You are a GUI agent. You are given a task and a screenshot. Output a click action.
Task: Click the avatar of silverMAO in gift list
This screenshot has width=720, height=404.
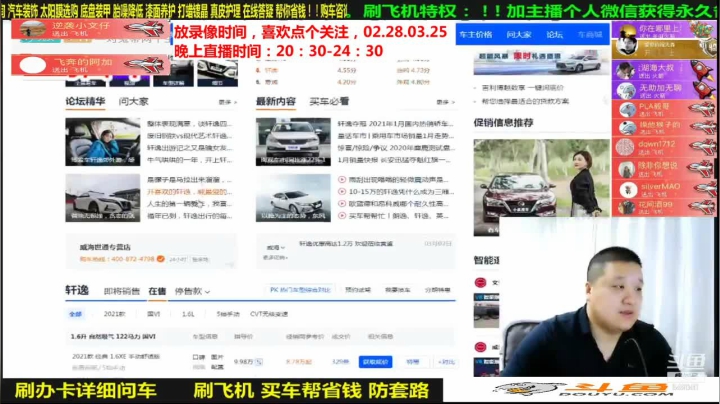(628, 190)
